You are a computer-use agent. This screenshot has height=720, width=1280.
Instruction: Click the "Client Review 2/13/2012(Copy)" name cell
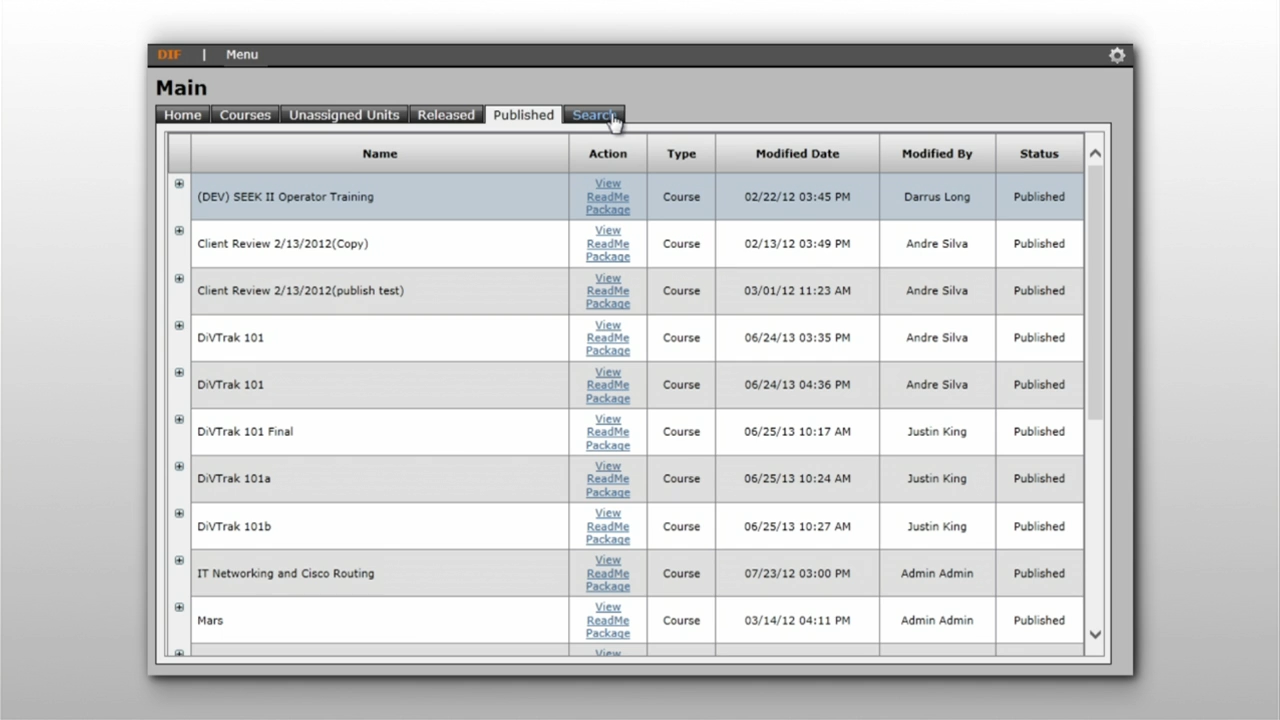point(380,244)
